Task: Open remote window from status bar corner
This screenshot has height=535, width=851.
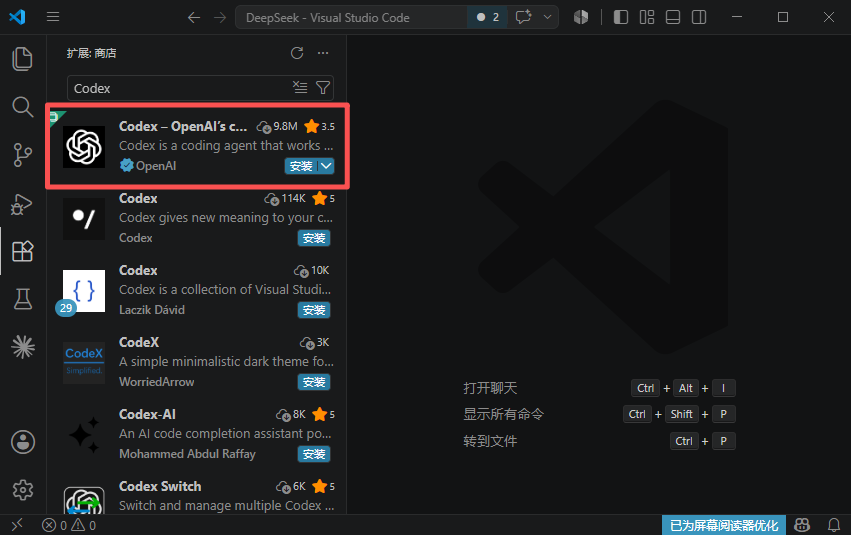Action: [x=17, y=525]
